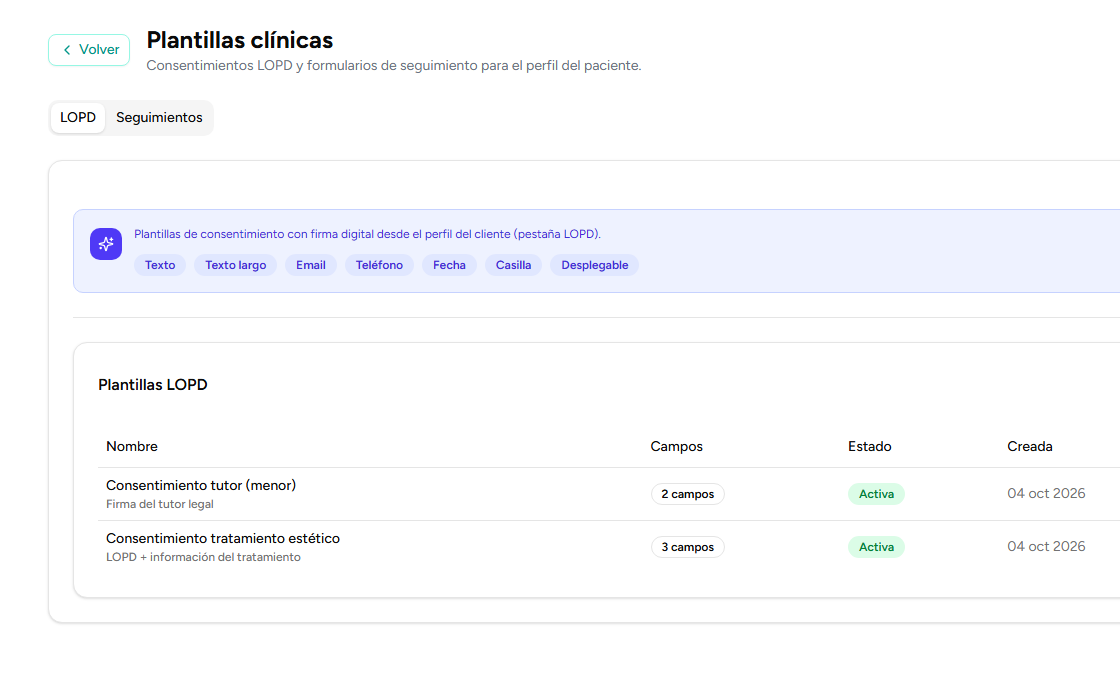Click the Nombre column header

tap(132, 446)
